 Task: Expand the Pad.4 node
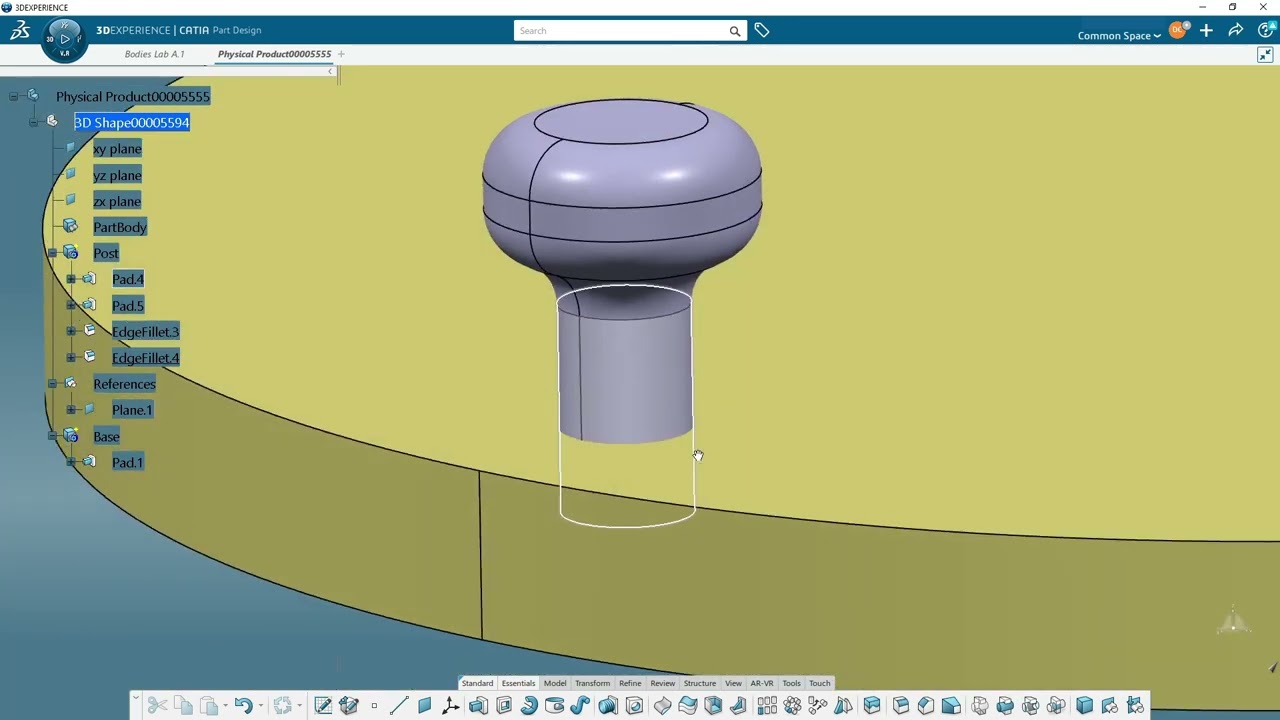[71, 279]
